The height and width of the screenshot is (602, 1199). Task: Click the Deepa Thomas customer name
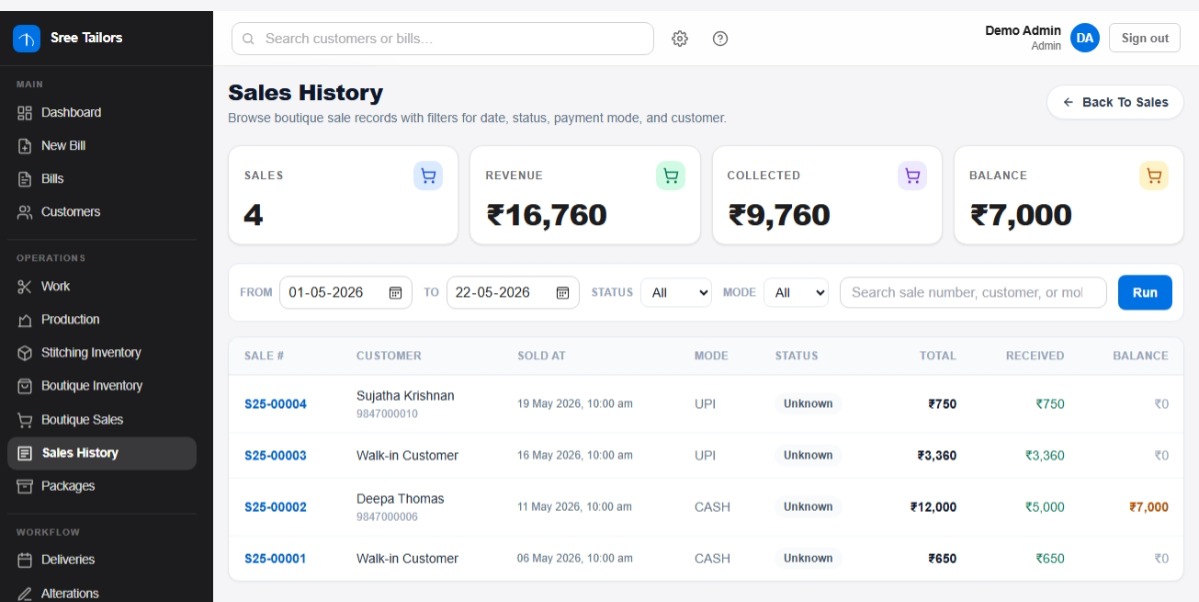point(400,499)
